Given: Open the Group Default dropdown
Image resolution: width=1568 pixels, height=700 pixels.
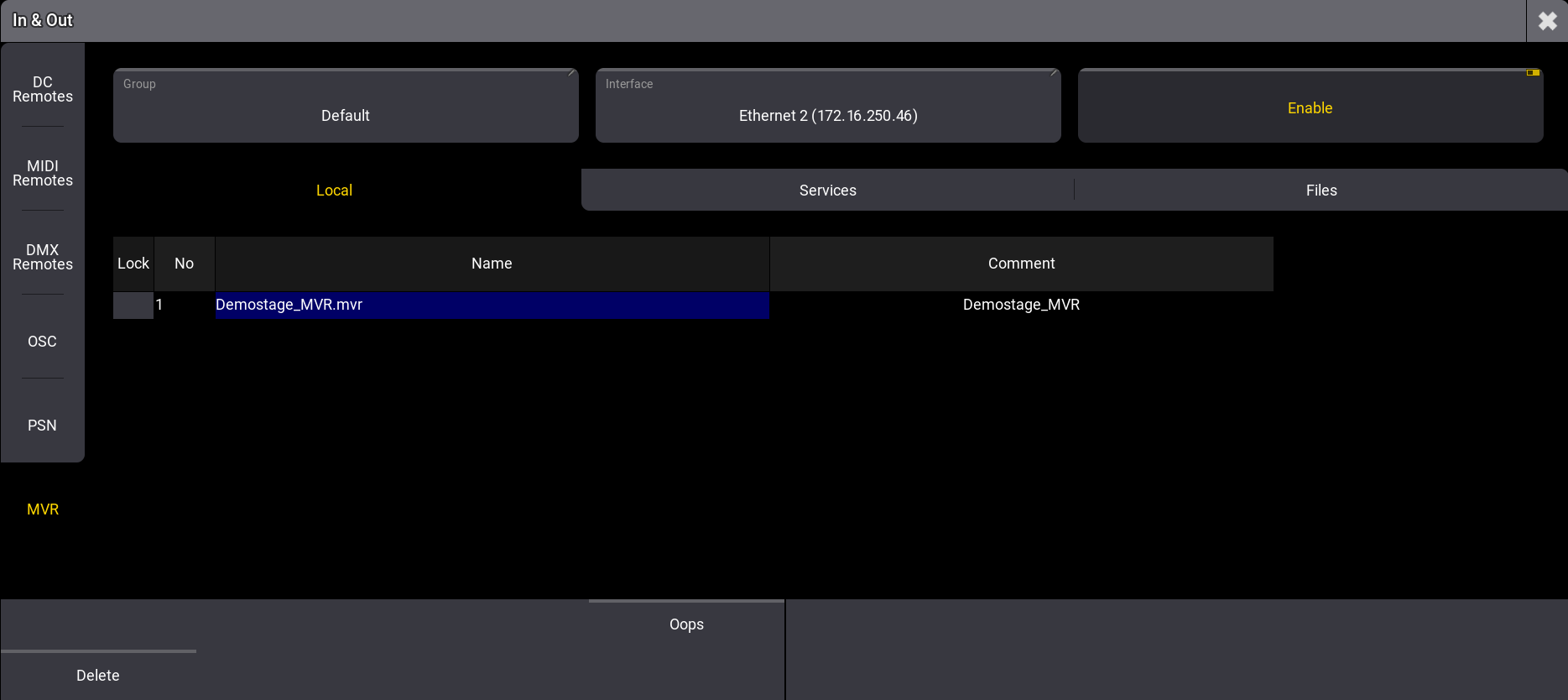Looking at the screenshot, I should [x=346, y=107].
